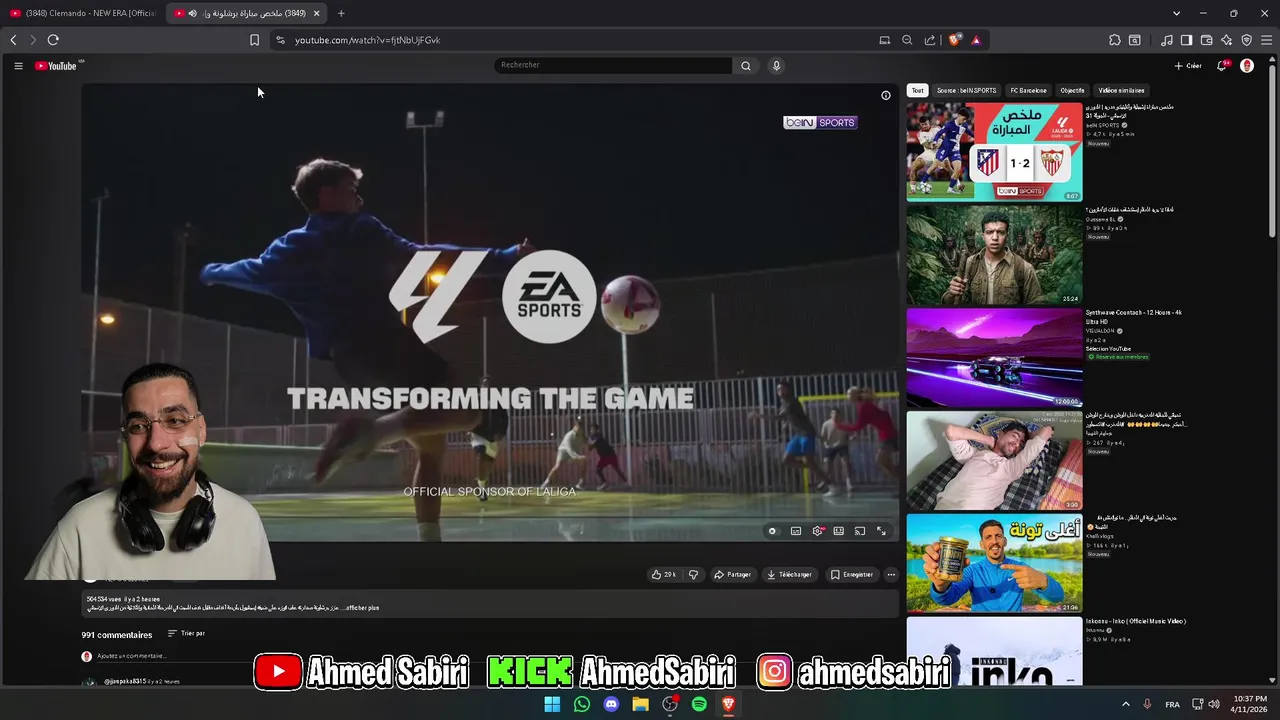
Task: Toggle the browser sidebar panel
Action: click(1186, 40)
